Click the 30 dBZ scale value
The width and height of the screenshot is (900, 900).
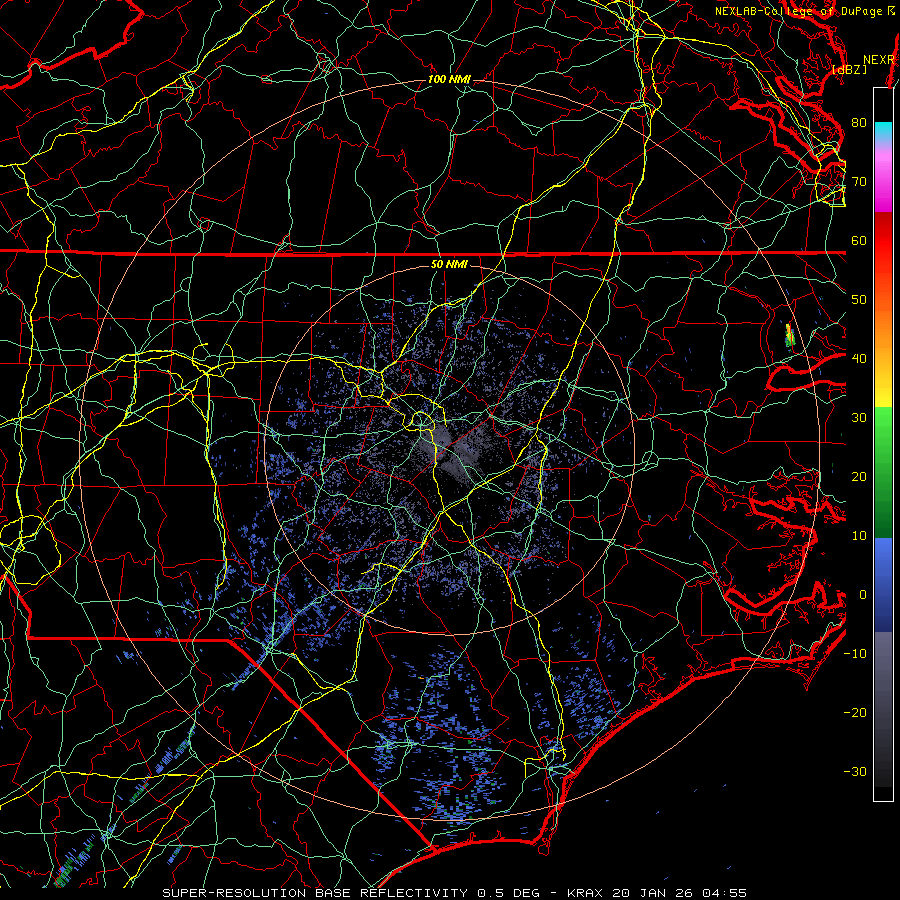pos(859,417)
